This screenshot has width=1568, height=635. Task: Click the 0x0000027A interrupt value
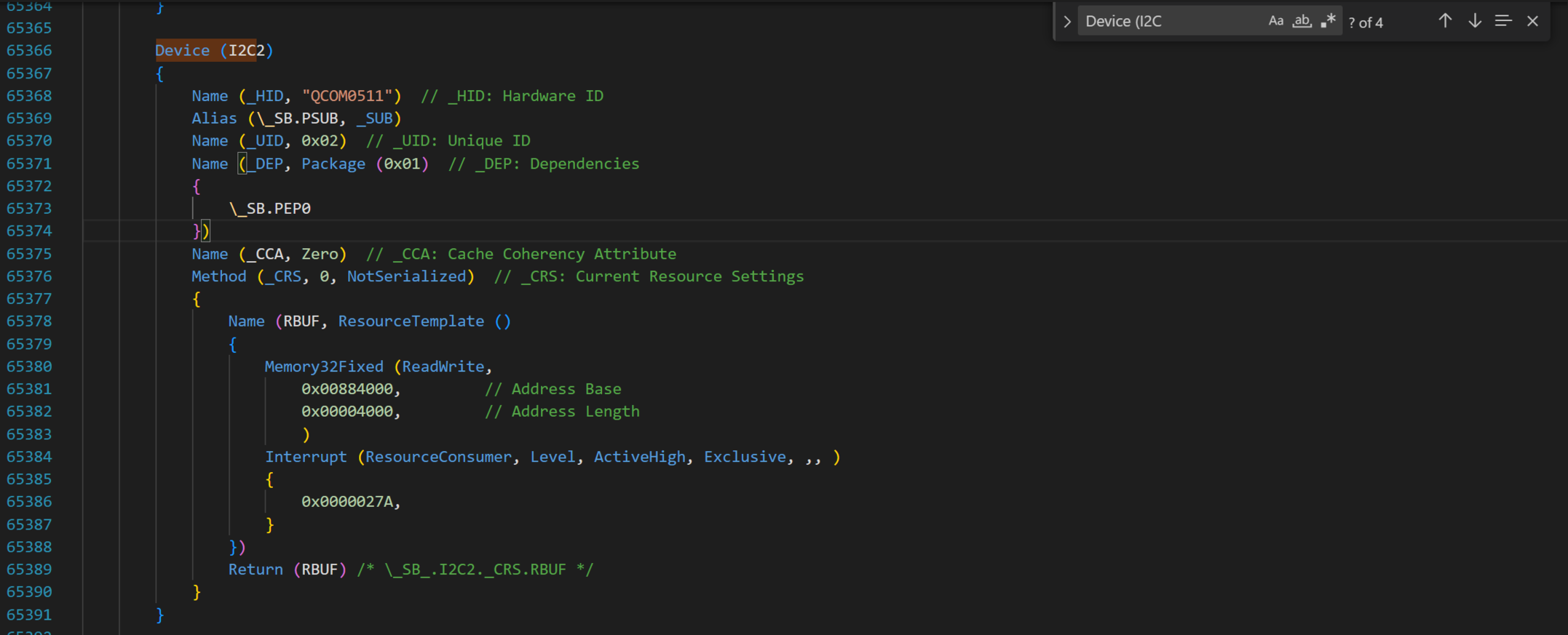(347, 502)
